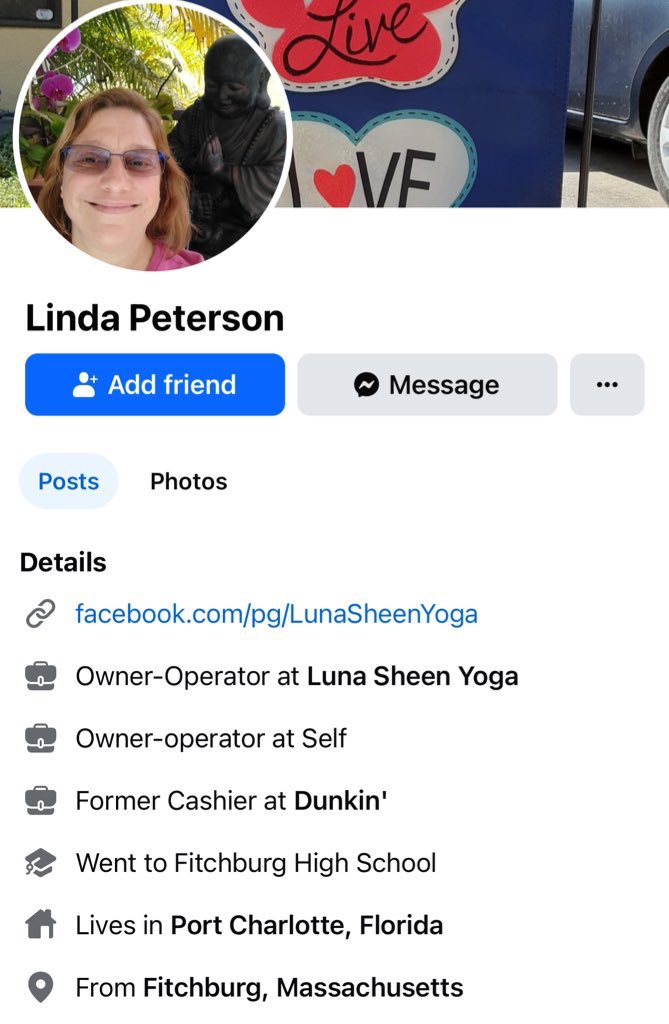
Task: Select the Went to Fitchburg High School entry
Action: [x=256, y=863]
